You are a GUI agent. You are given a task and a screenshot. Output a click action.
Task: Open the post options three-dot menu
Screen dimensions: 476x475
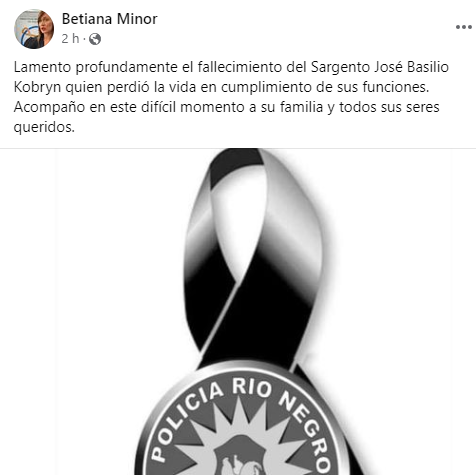point(464,27)
